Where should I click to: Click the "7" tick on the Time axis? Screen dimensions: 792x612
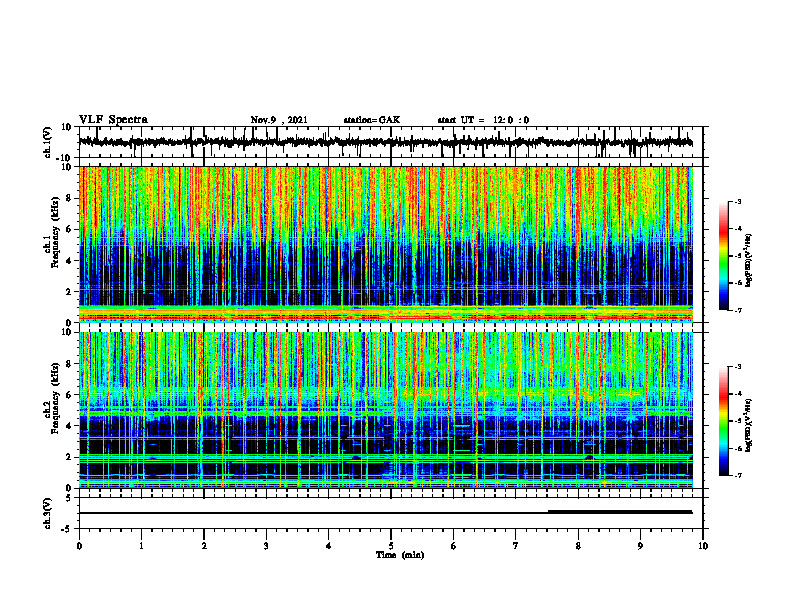(x=516, y=546)
